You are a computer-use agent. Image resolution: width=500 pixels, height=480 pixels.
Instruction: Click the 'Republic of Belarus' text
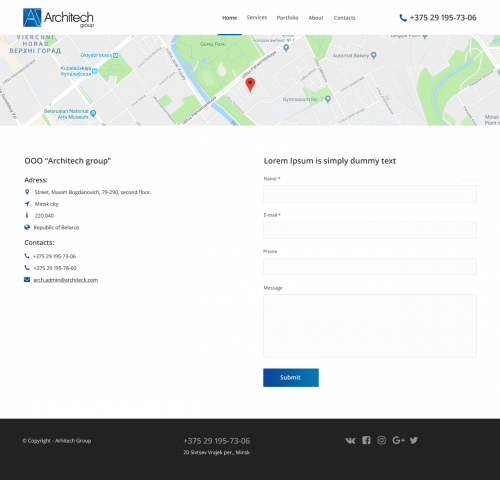[56, 228]
